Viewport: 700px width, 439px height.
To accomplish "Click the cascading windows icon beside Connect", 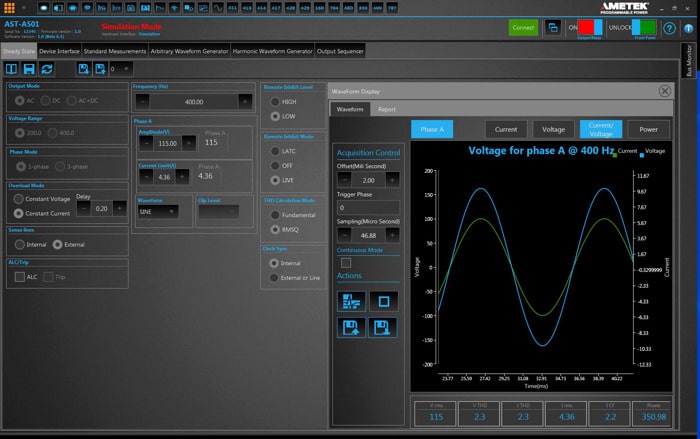I will coord(552,28).
